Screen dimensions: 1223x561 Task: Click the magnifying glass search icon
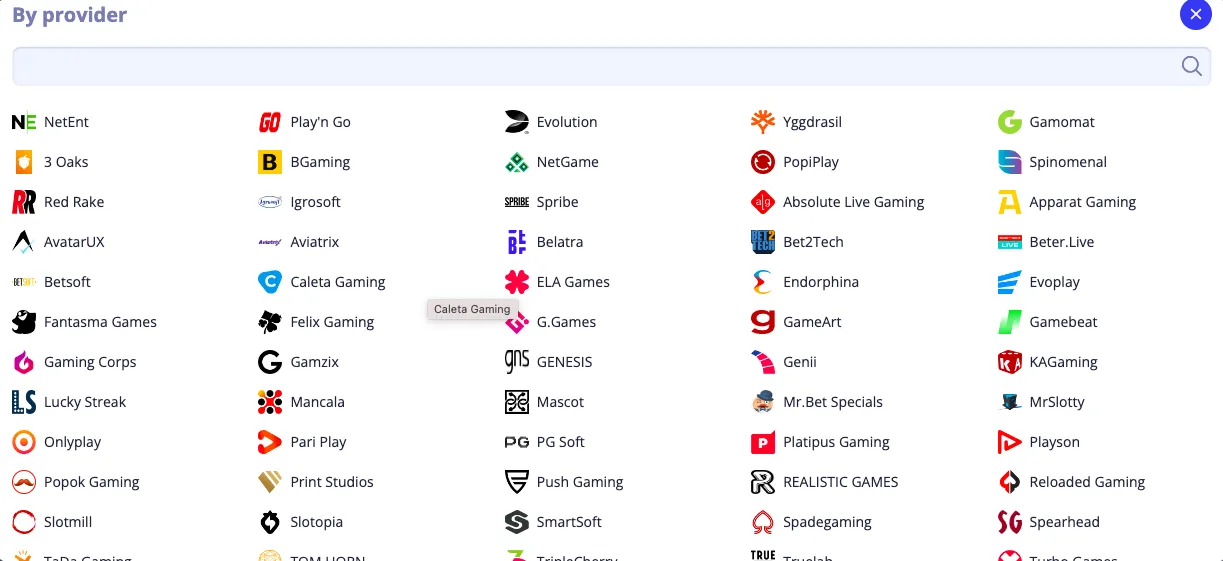coord(1191,66)
